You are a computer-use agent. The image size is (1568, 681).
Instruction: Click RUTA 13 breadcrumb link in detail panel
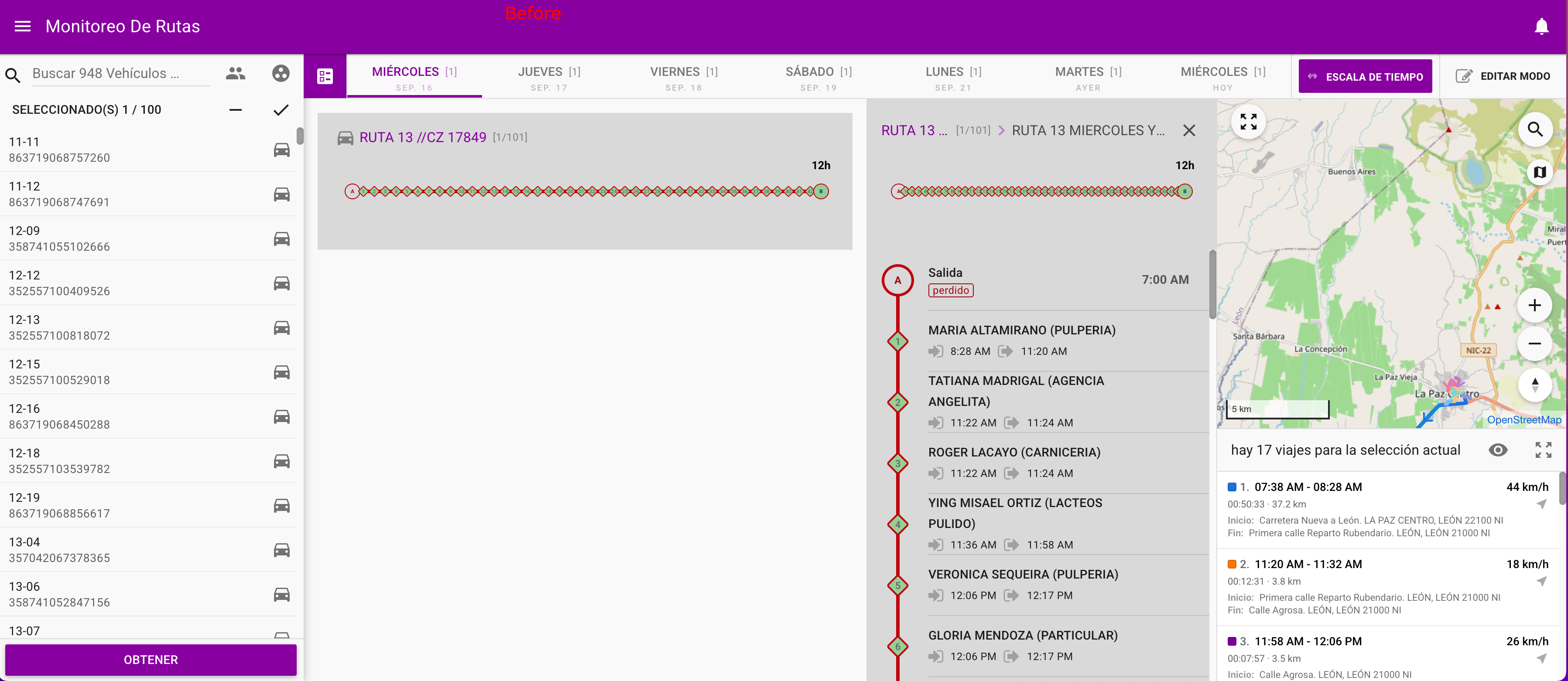point(914,131)
